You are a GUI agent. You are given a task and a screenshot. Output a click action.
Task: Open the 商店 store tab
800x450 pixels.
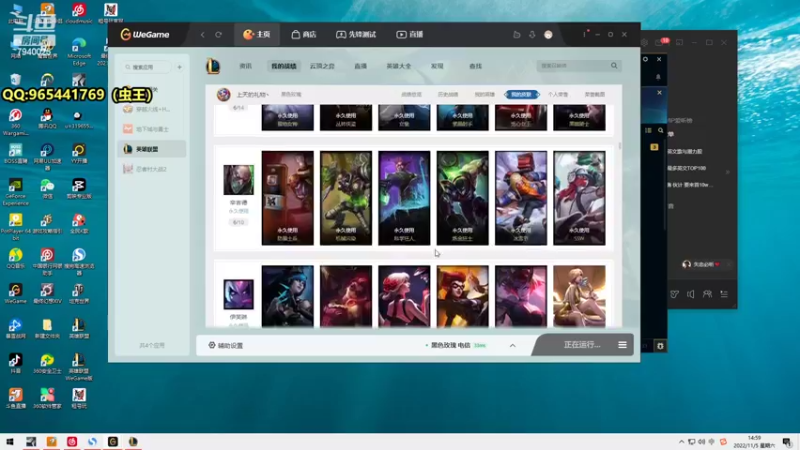coord(304,34)
